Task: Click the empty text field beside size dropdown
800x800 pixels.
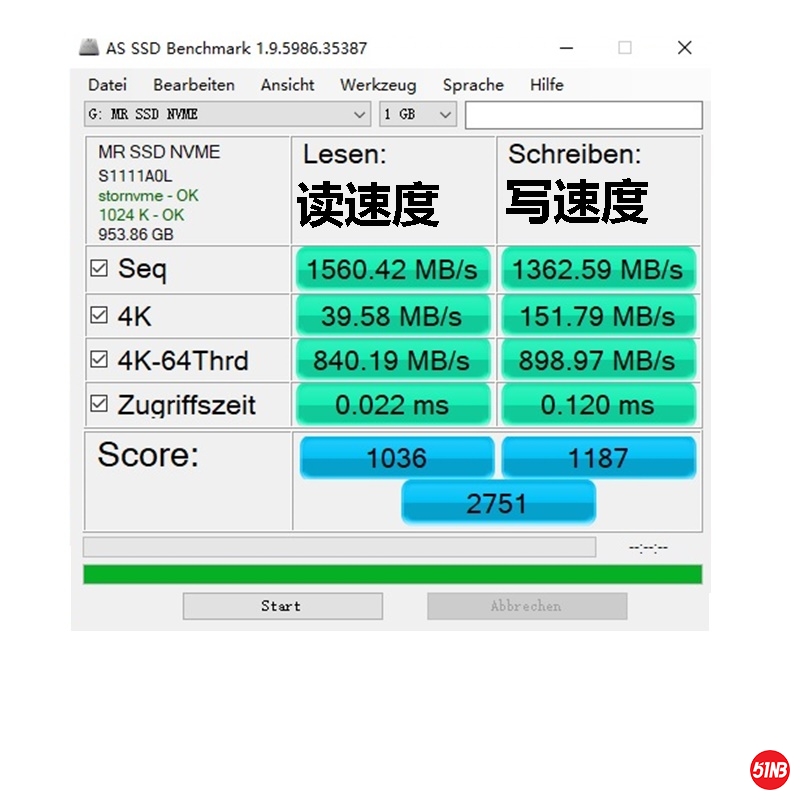Action: (x=584, y=115)
